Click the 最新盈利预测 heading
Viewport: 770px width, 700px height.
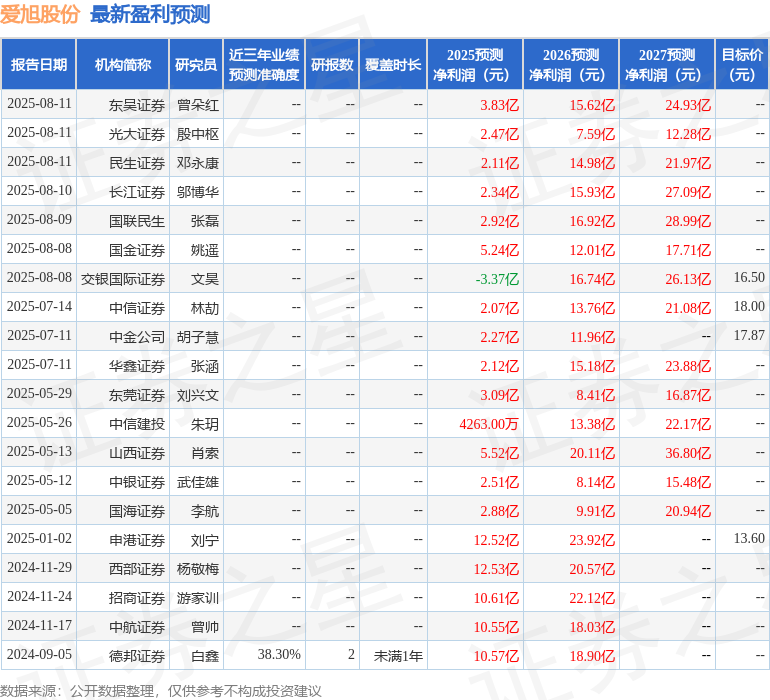(150, 14)
